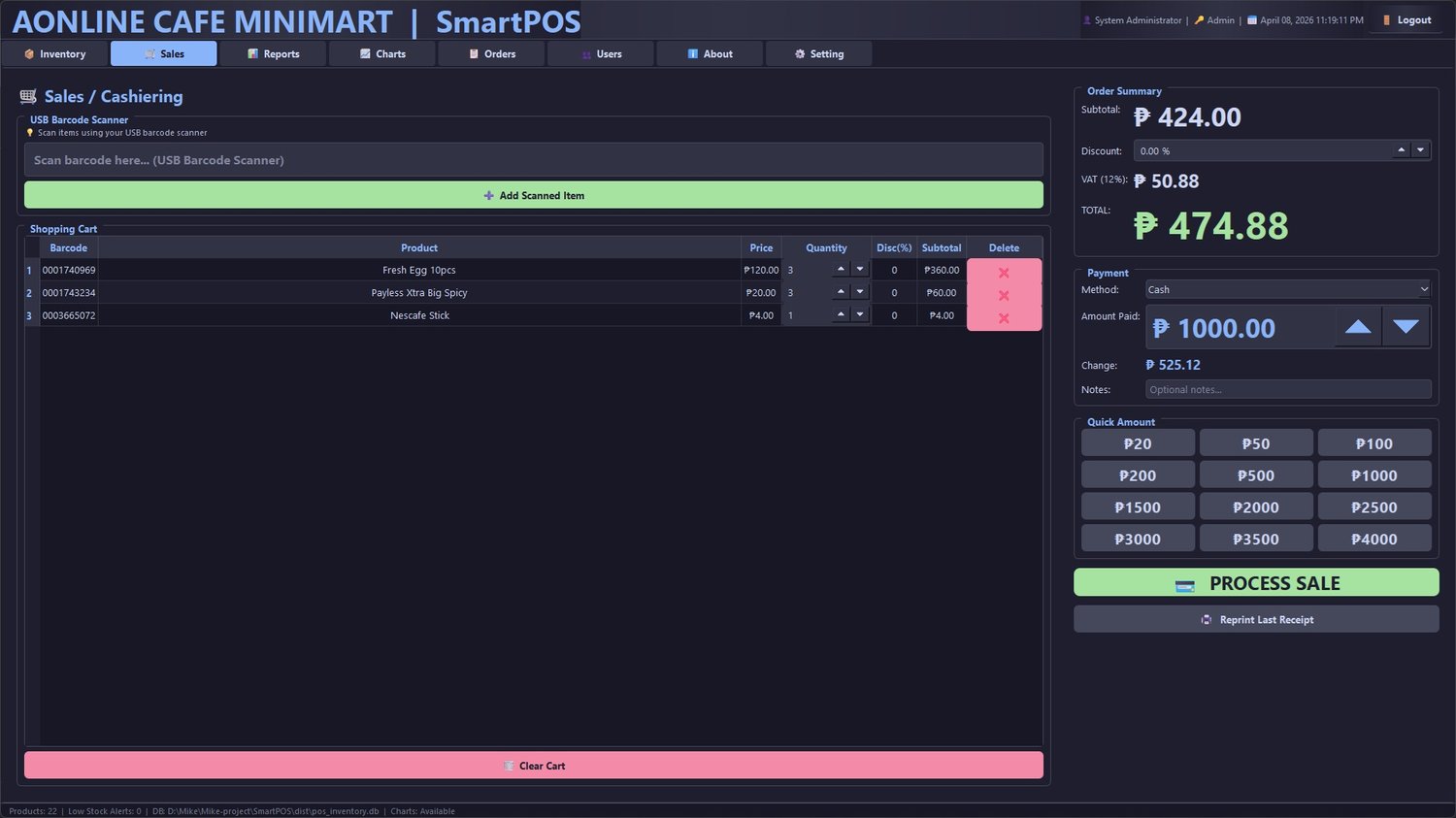This screenshot has height=818, width=1456.
Task: Click the Product column header
Action: [419, 247]
